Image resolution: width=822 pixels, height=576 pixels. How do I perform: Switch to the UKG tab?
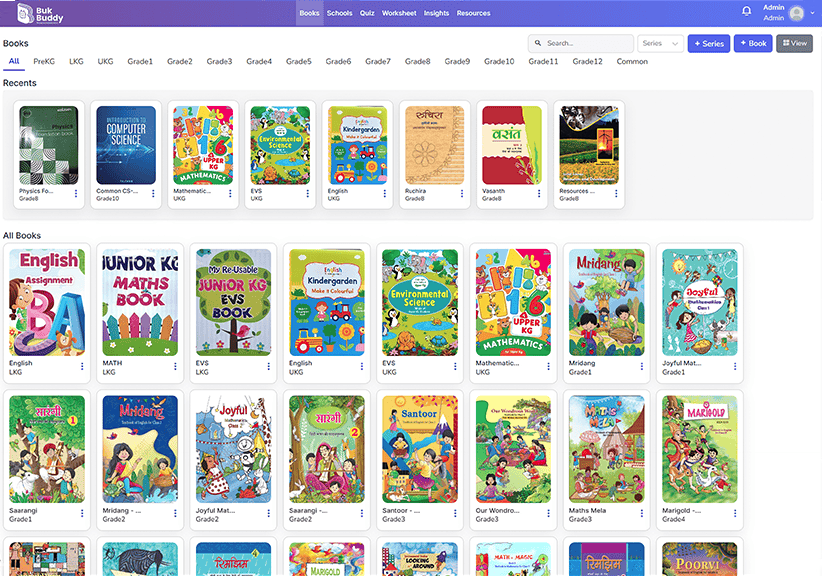105,61
